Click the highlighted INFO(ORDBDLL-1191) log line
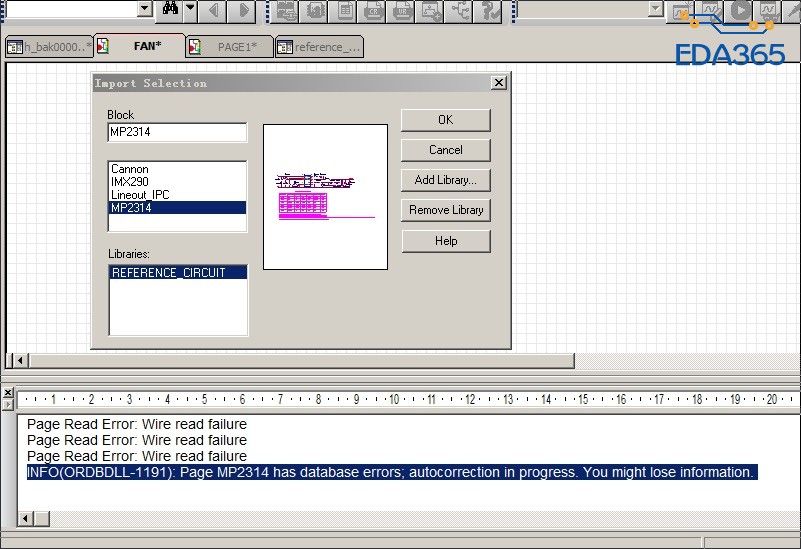This screenshot has width=801, height=549. pyautogui.click(x=392, y=472)
